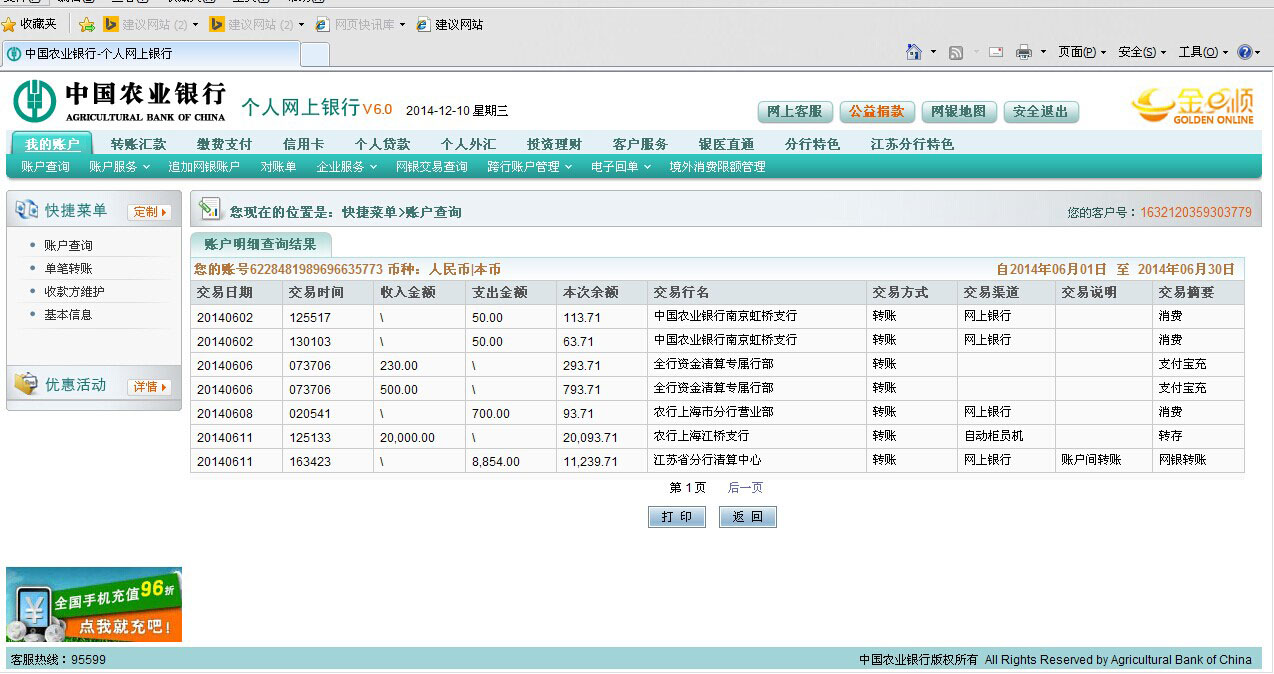The image size is (1274, 674).
Task: Click the 安全退出 logout button
Action: pyautogui.click(x=1040, y=111)
